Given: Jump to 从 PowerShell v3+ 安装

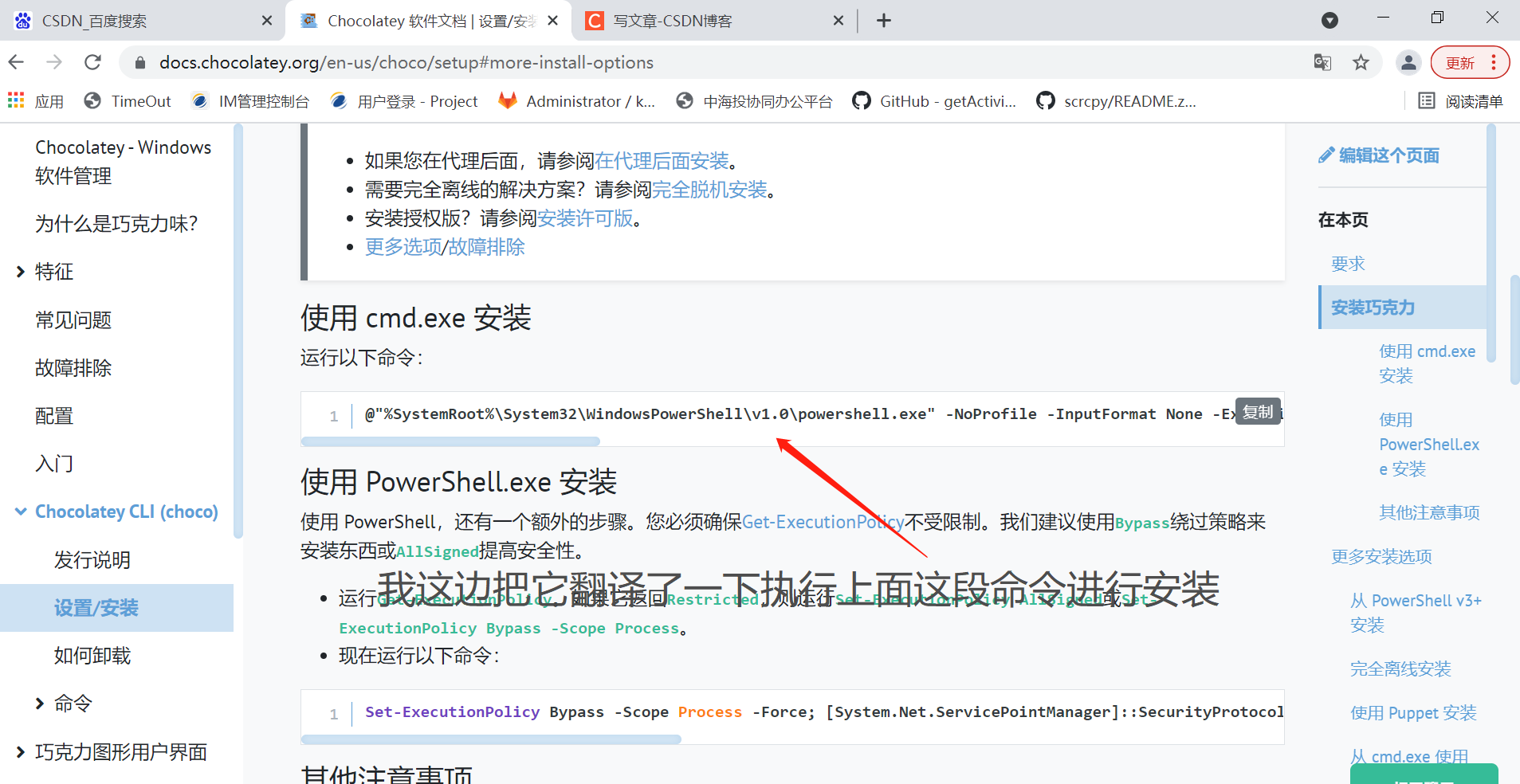Looking at the screenshot, I should [1416, 613].
